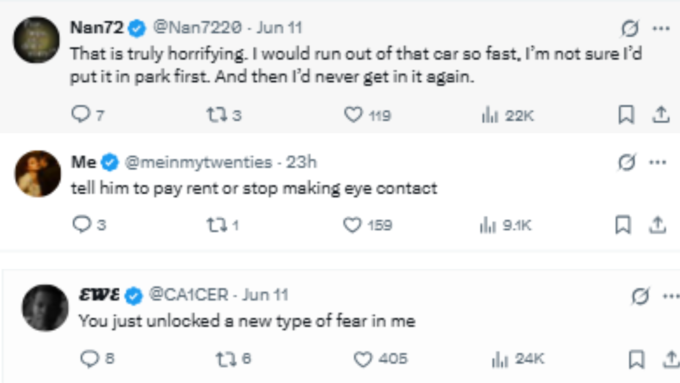The image size is (680, 383).
Task: Like the 'pay rent' tweet by Me
Action: coord(367,225)
